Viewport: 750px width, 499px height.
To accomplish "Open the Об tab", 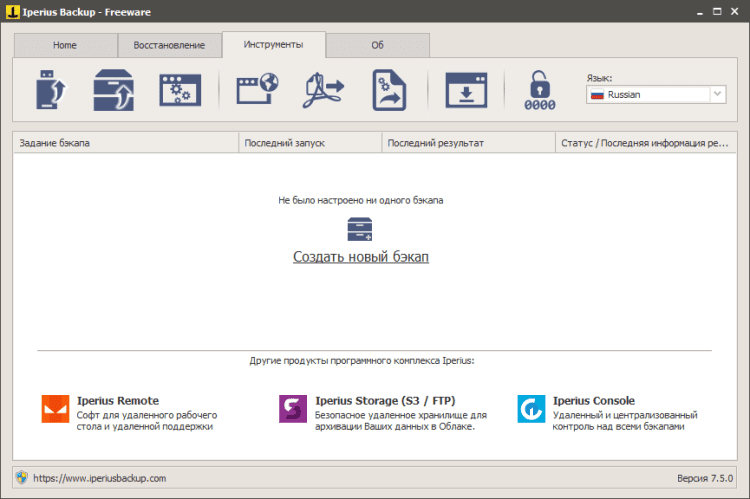I will tap(377, 45).
